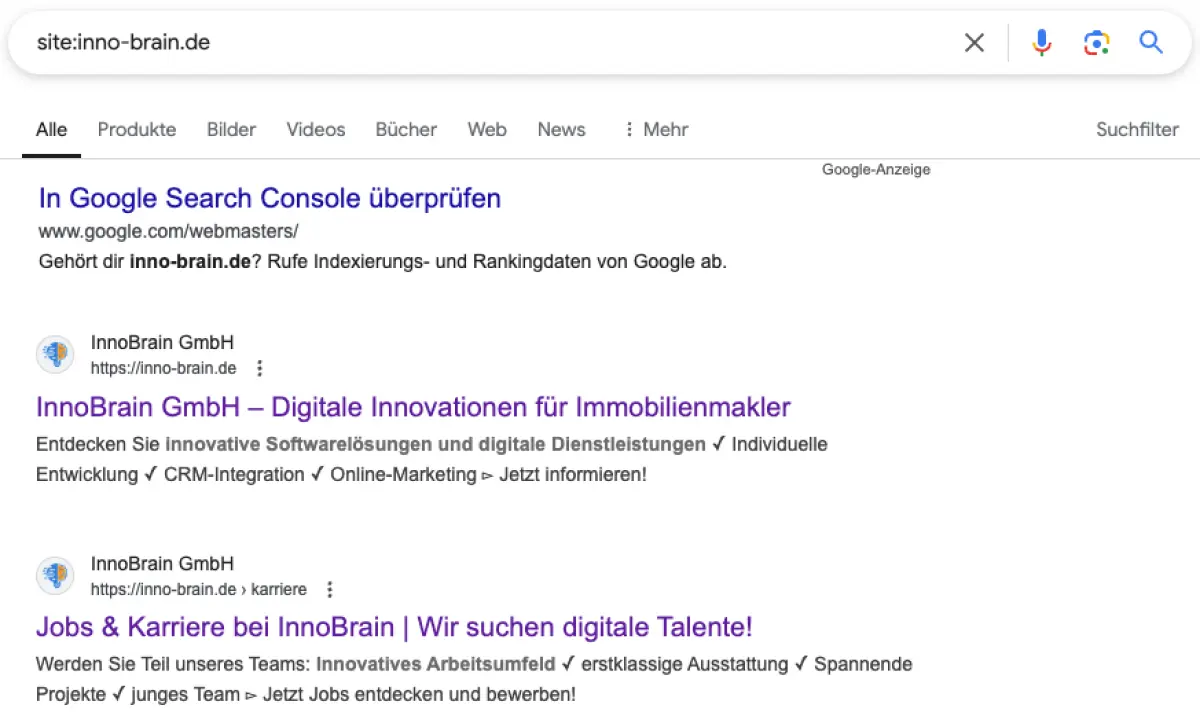Submit search with the magnifying glass icon
This screenshot has height=727, width=1200.
pos(1152,42)
